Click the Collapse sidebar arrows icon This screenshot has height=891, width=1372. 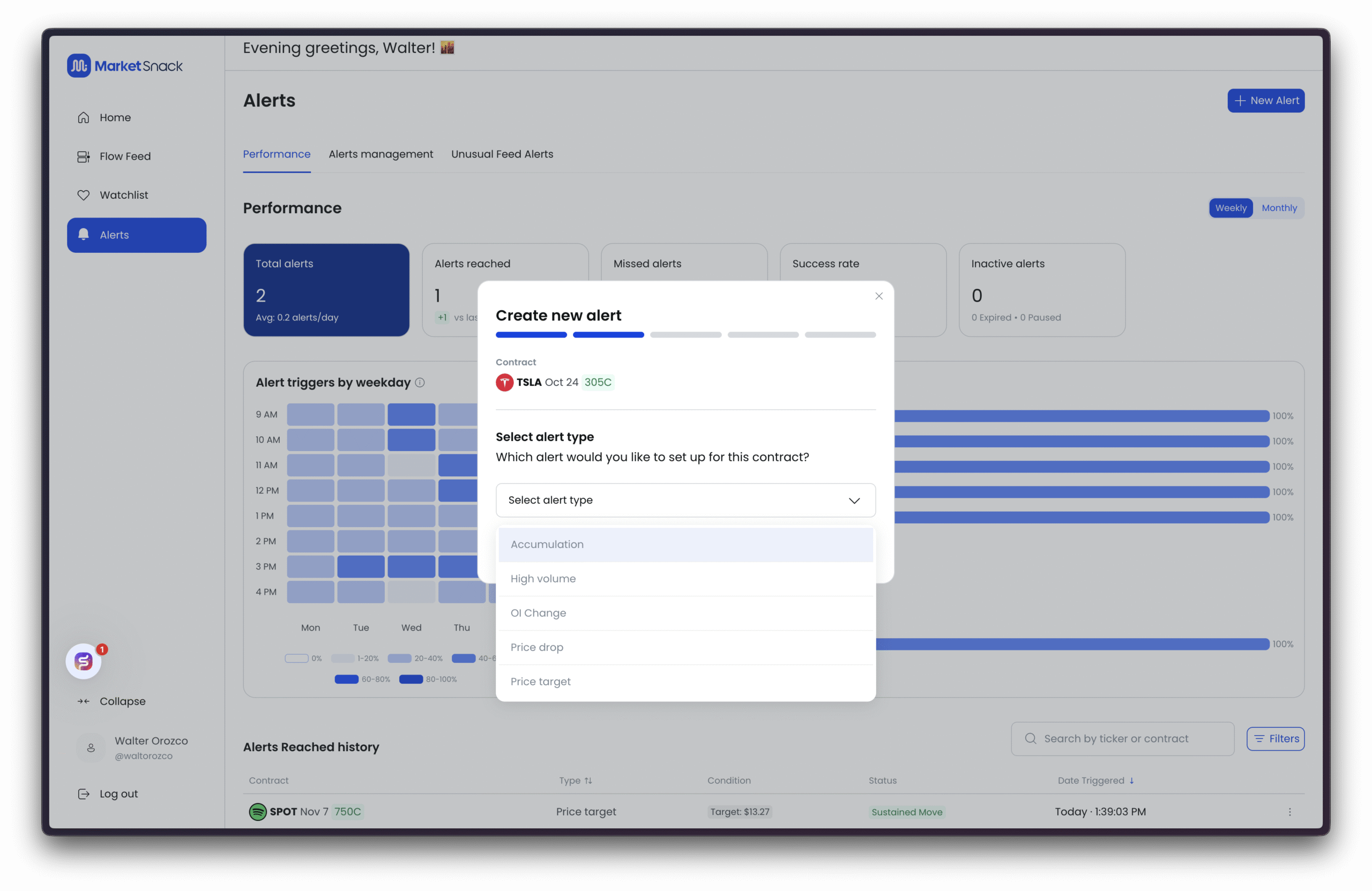[x=84, y=701]
